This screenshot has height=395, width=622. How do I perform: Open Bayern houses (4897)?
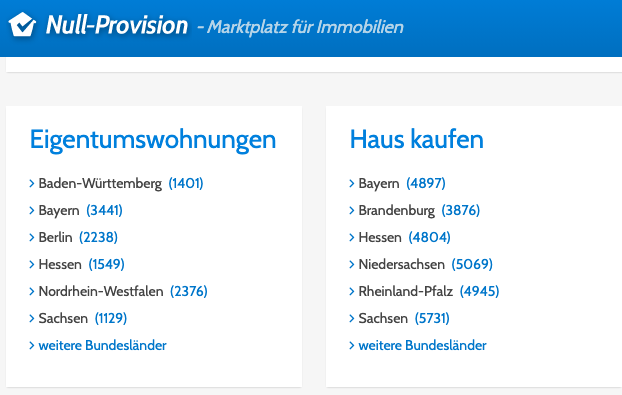click(402, 184)
